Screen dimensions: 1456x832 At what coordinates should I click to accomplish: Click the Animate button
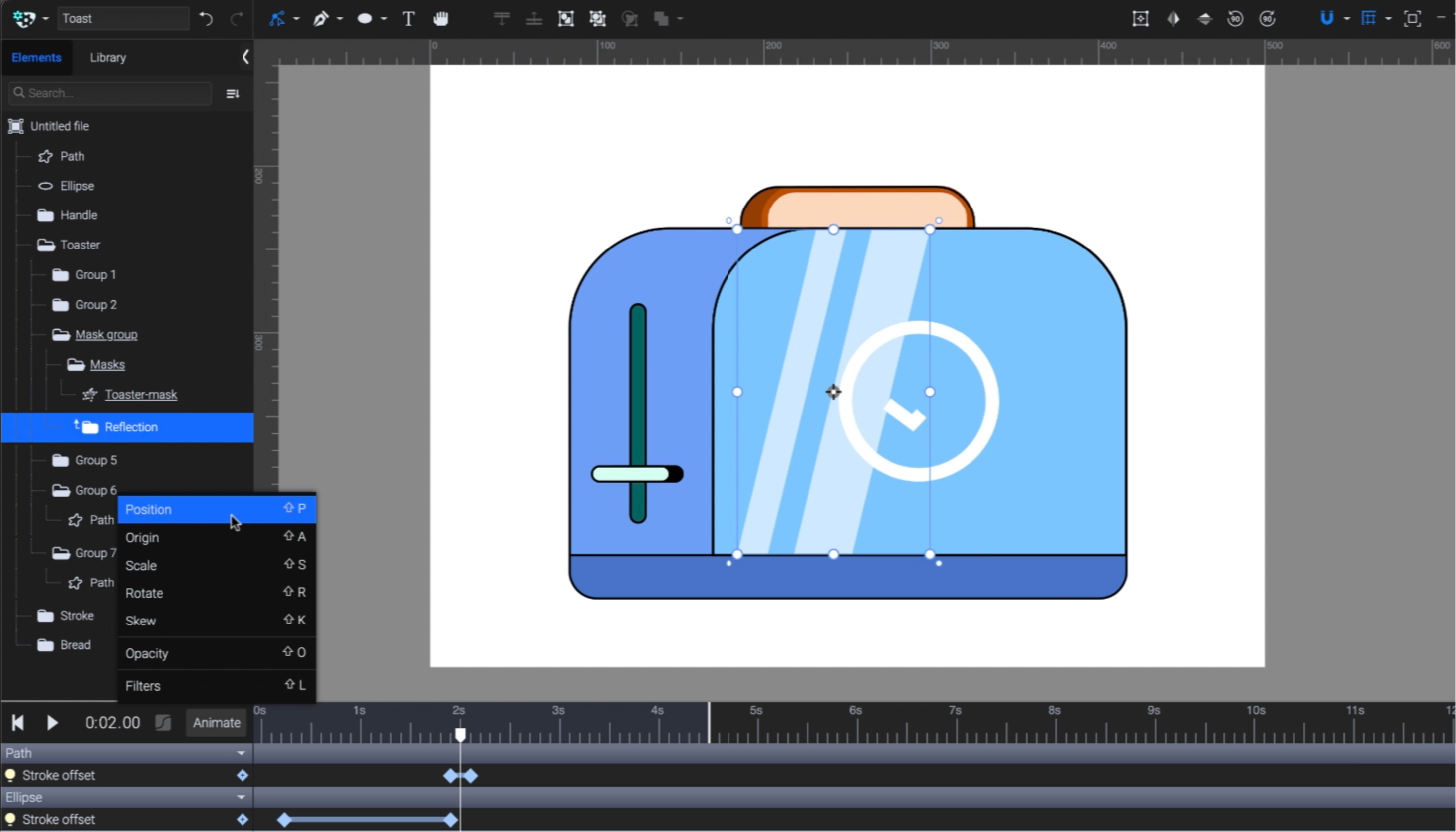pos(217,722)
